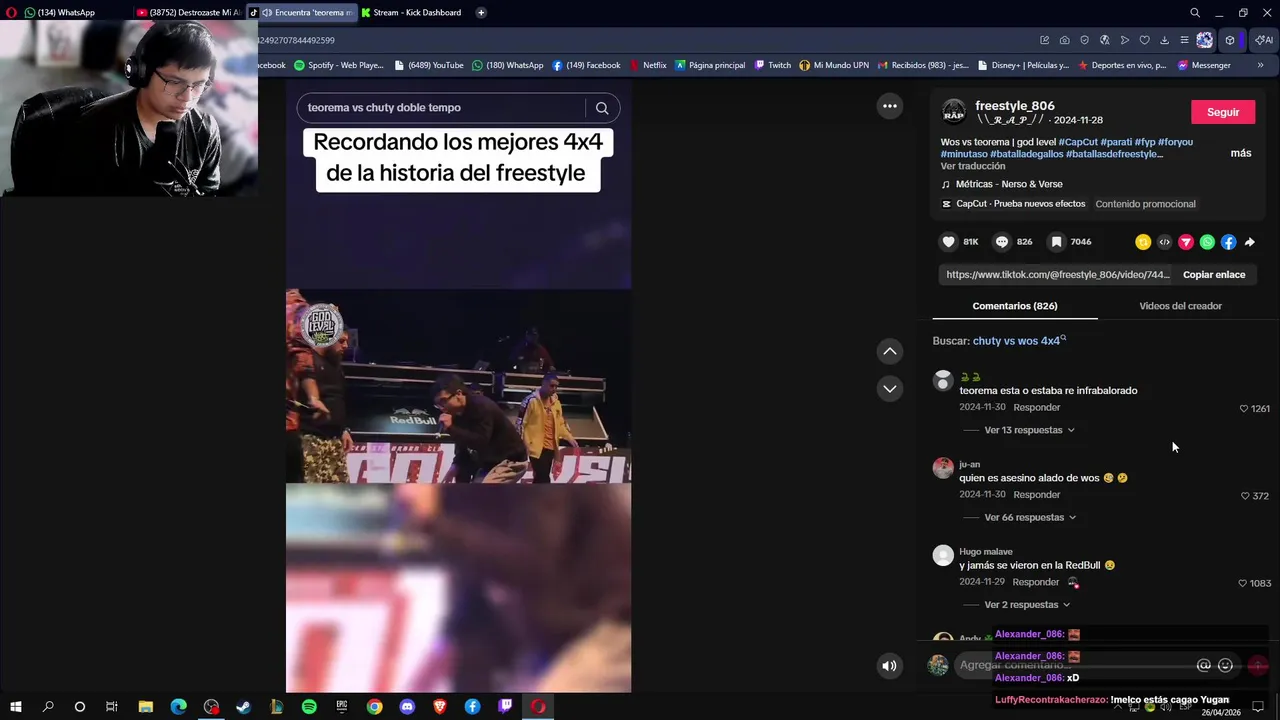Switch to 'Destrozaste Mi Al' YouTube tab
Image resolution: width=1280 pixels, height=720 pixels.
click(x=188, y=13)
